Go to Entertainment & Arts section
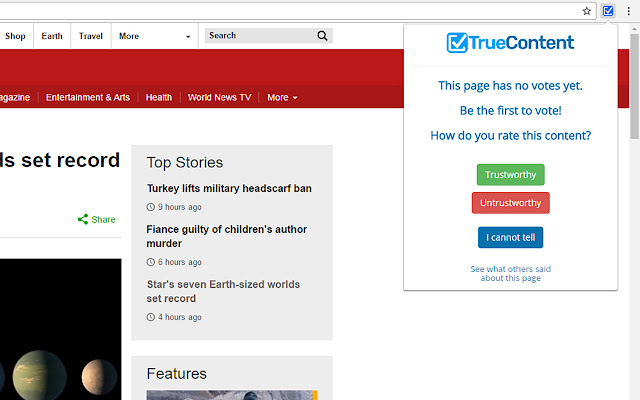This screenshot has height=400, width=640. [x=88, y=98]
